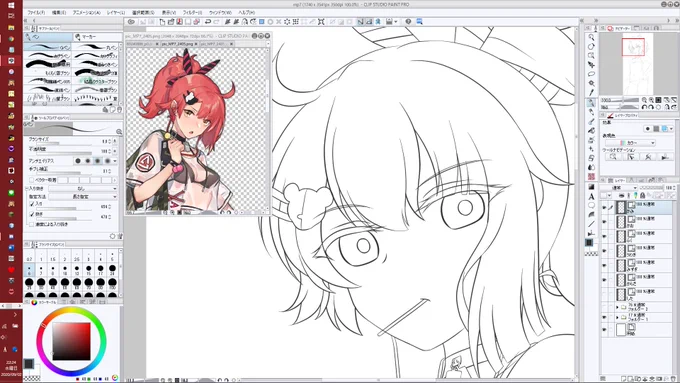Select the Gradient tool
The width and height of the screenshot is (680, 383).
591,187
